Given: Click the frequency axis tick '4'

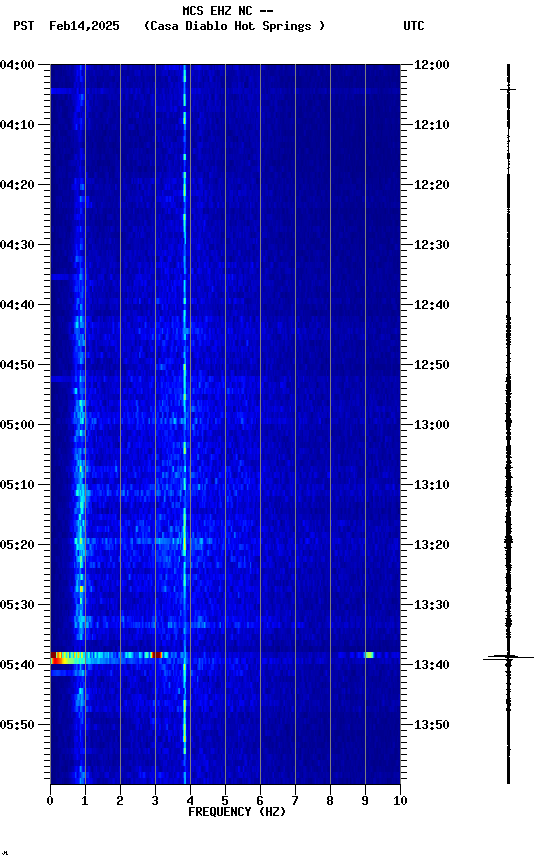Looking at the screenshot, I should click(x=190, y=801).
